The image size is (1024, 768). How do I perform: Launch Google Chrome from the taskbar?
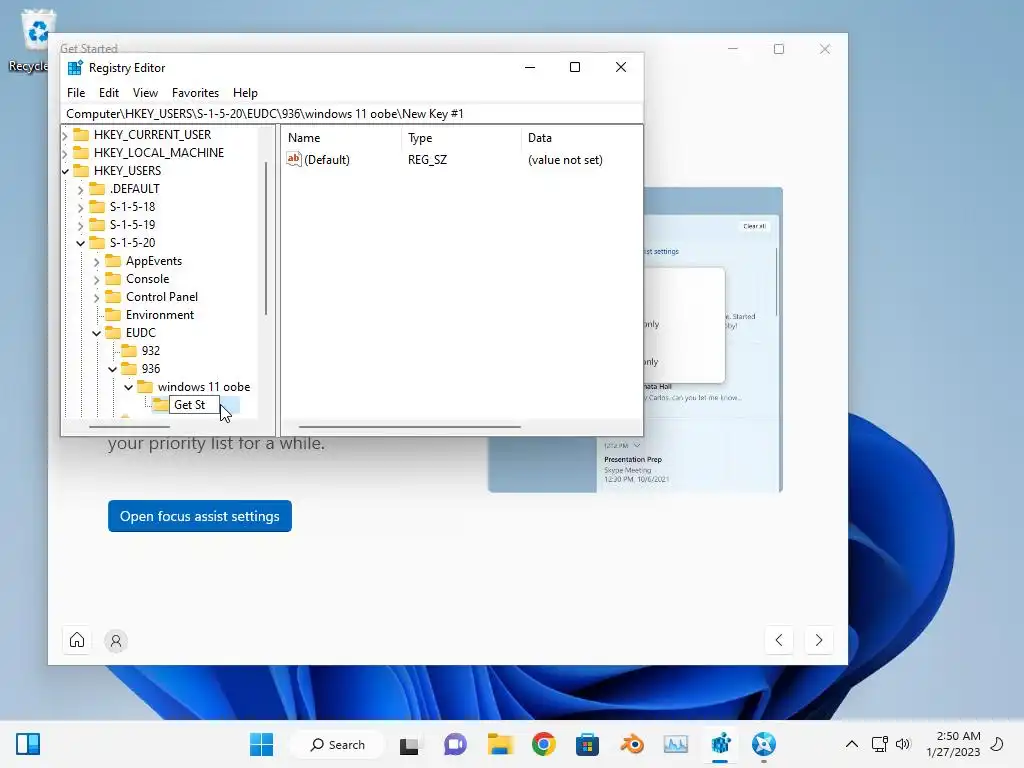[543, 744]
